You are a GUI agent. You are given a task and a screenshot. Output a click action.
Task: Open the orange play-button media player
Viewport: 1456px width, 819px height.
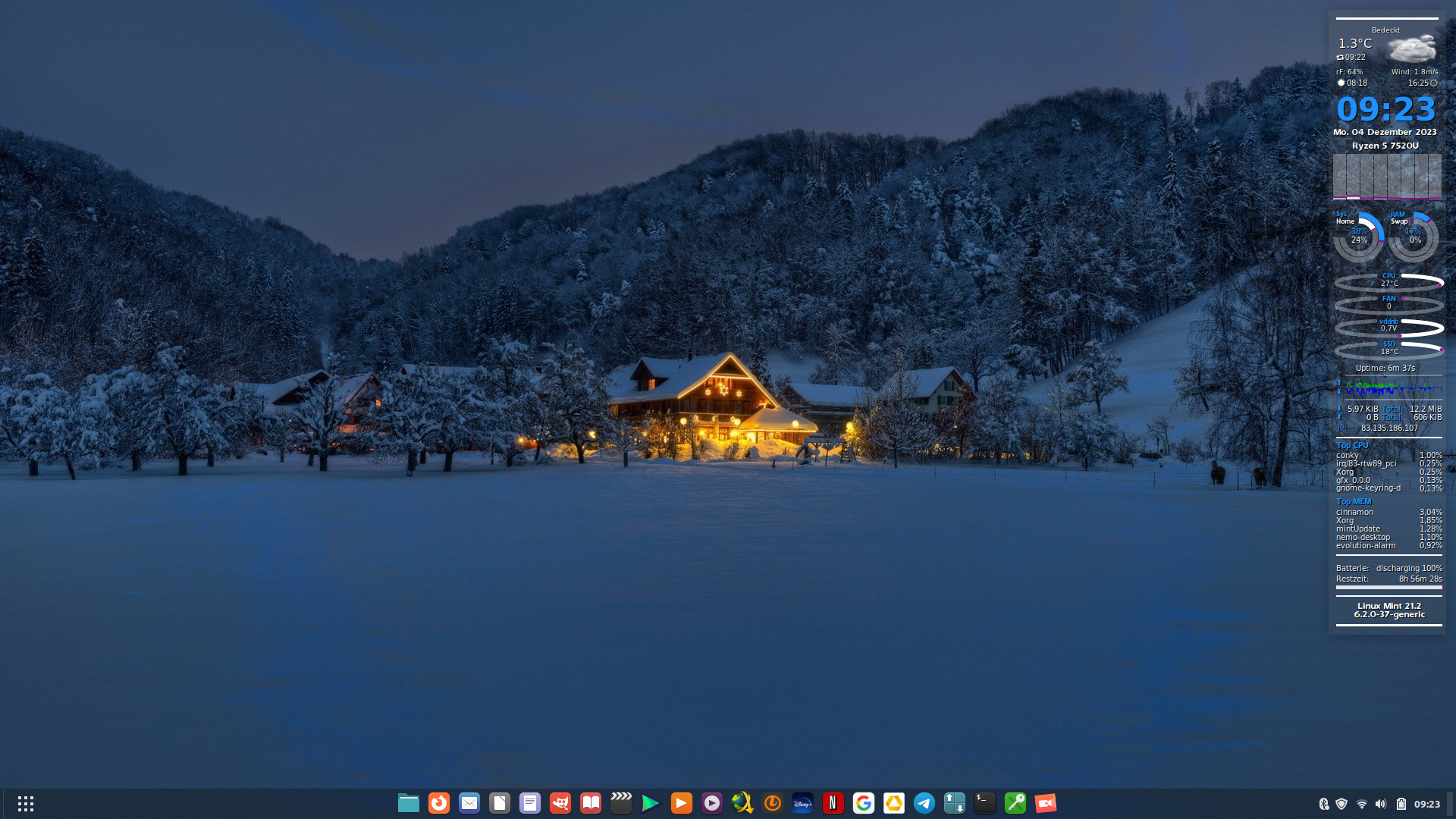click(682, 803)
